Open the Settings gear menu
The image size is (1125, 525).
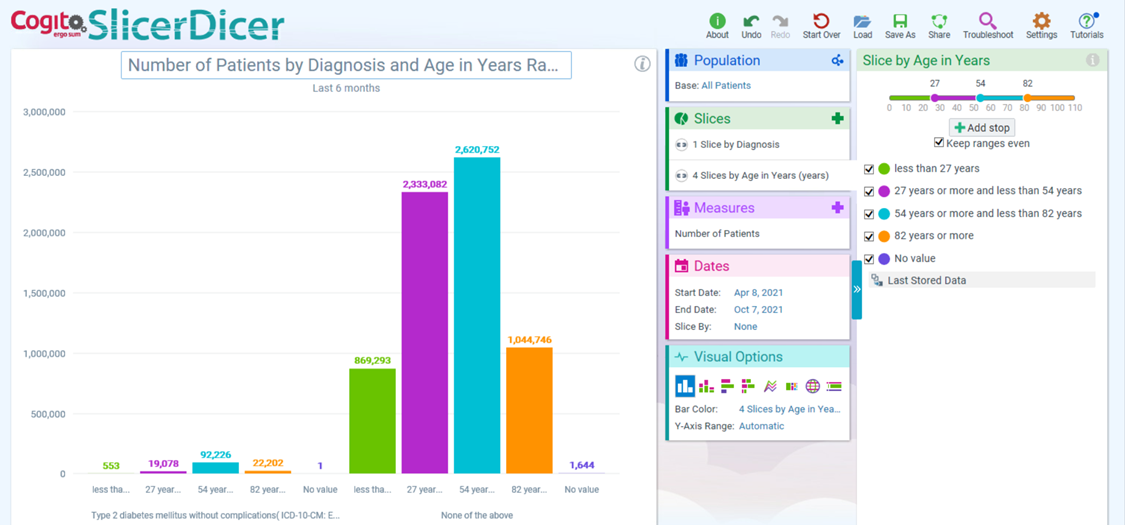tap(1041, 22)
